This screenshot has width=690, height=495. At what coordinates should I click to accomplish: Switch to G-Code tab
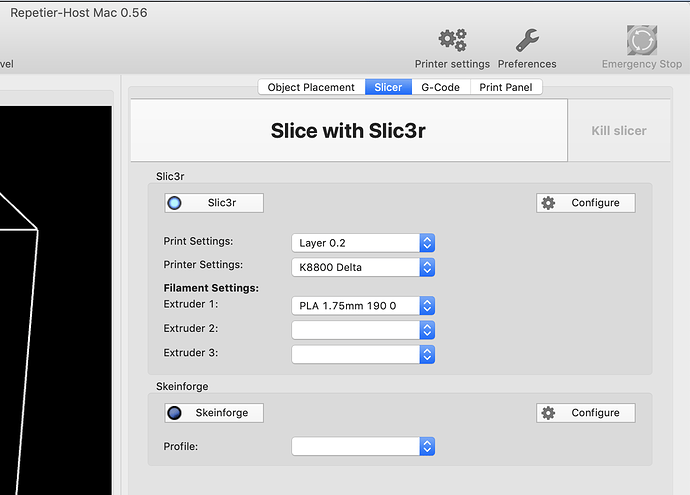[x=440, y=87]
